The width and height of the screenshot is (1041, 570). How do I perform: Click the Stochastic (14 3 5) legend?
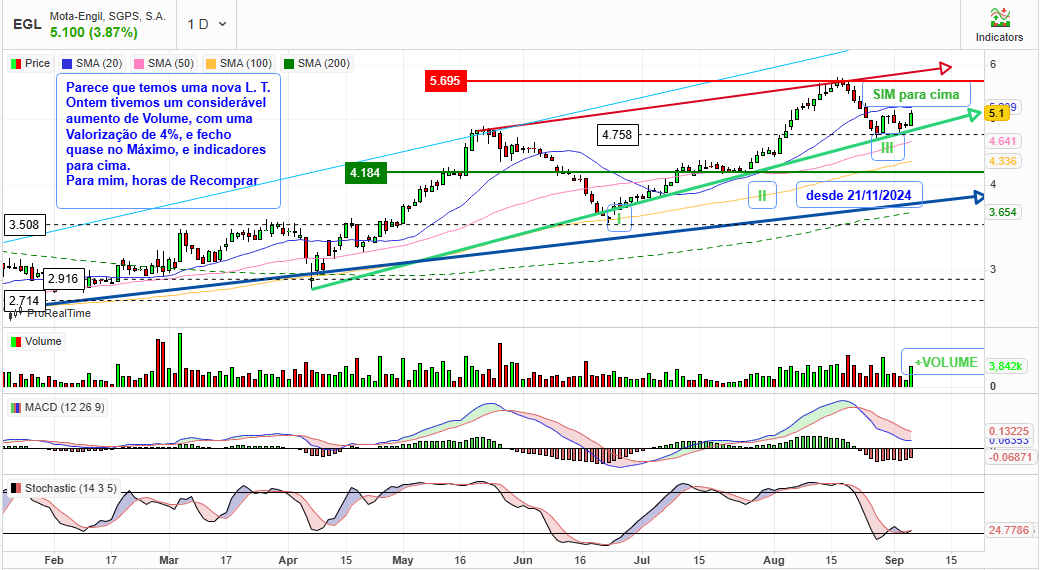[x=63, y=488]
